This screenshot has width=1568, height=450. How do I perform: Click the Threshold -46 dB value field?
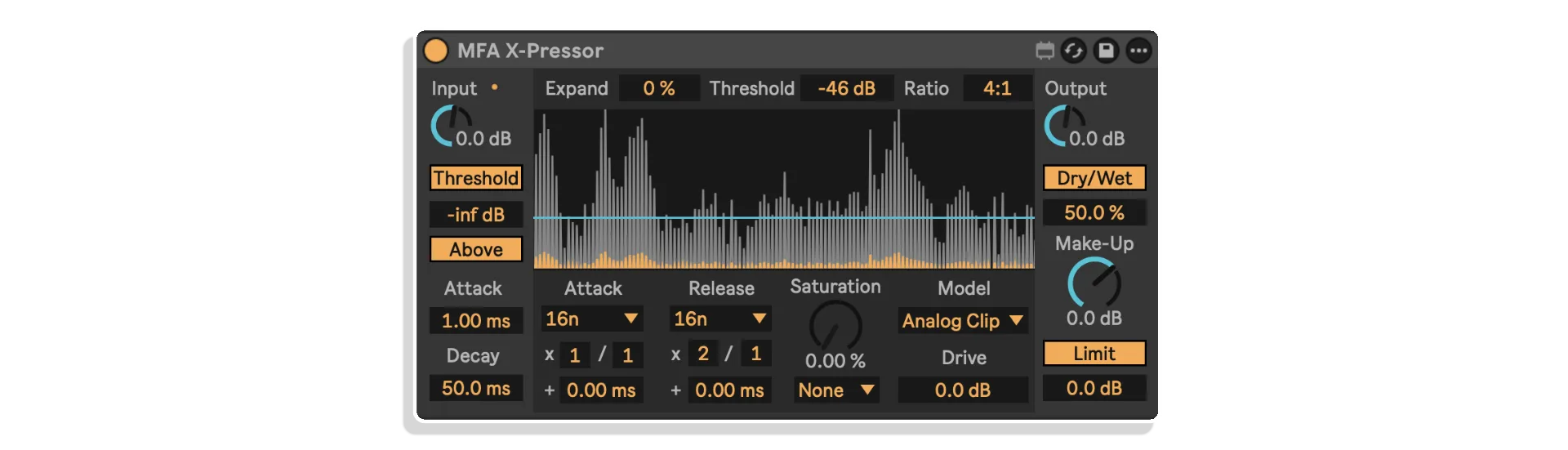(847, 88)
